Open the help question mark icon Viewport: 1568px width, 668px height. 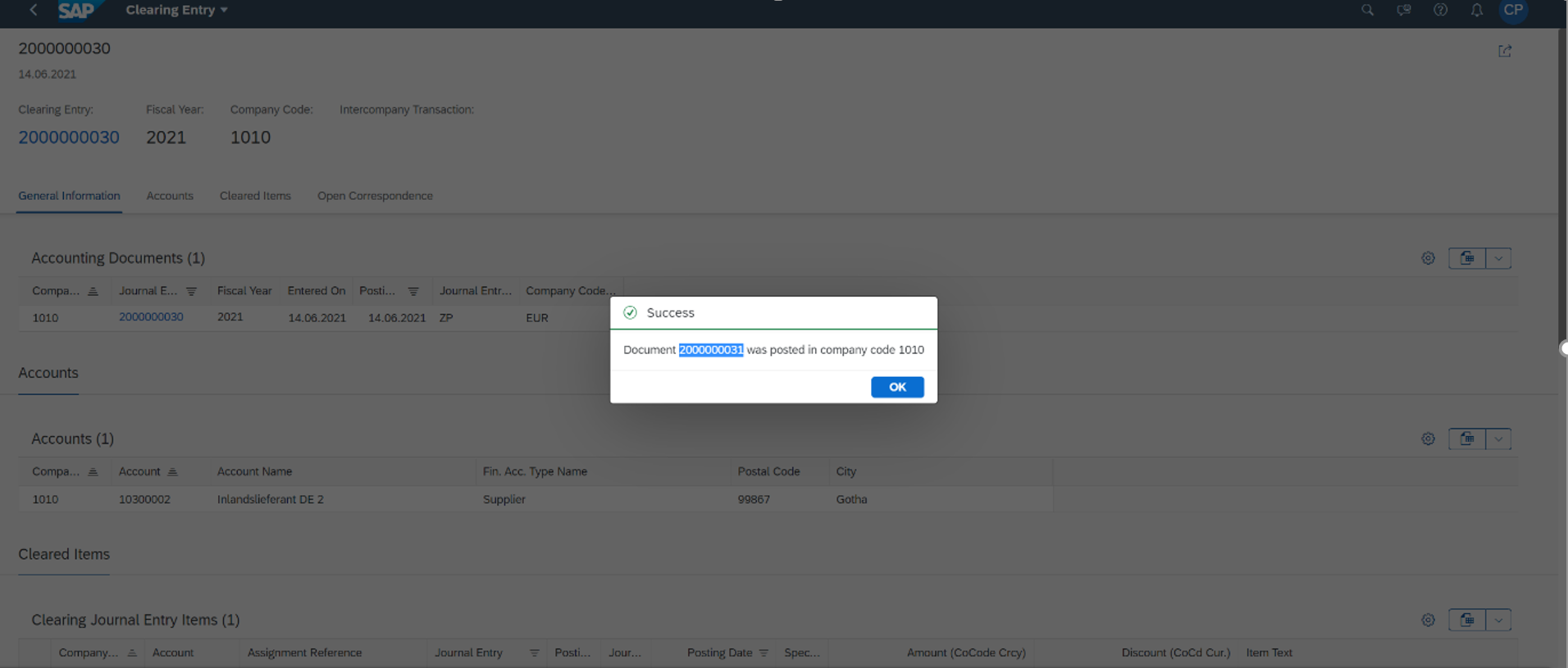click(1440, 10)
